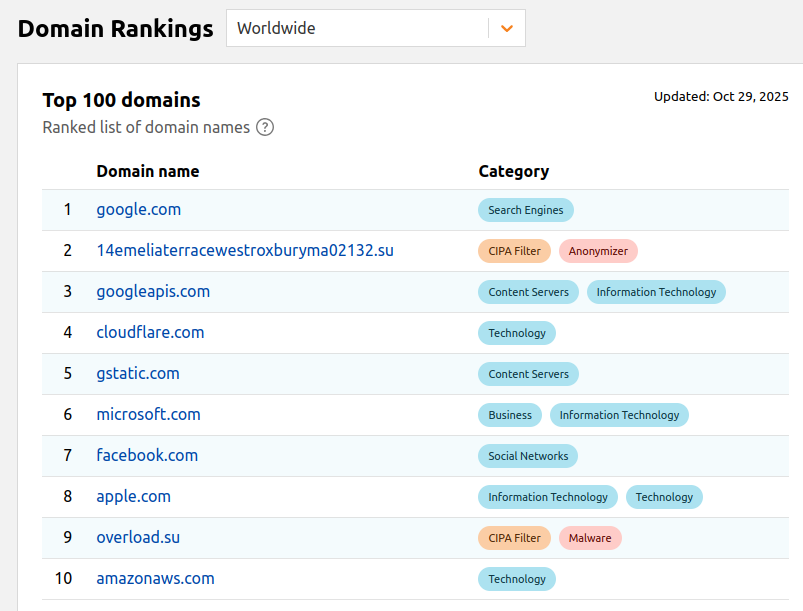Select the Content Servers tag for gstatic.com
Viewport: 803px width, 611px height.
point(528,373)
